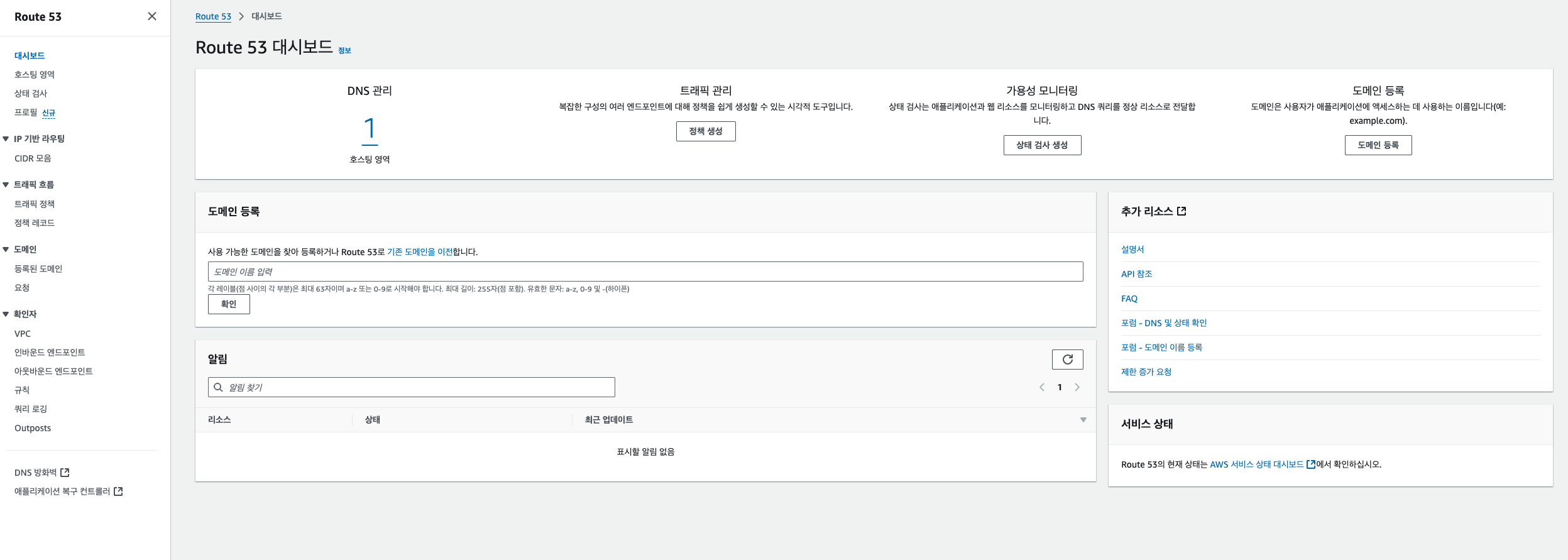The image size is (1568, 560).
Task: Click page number 1 in 알림 pagination
Action: (1060, 387)
